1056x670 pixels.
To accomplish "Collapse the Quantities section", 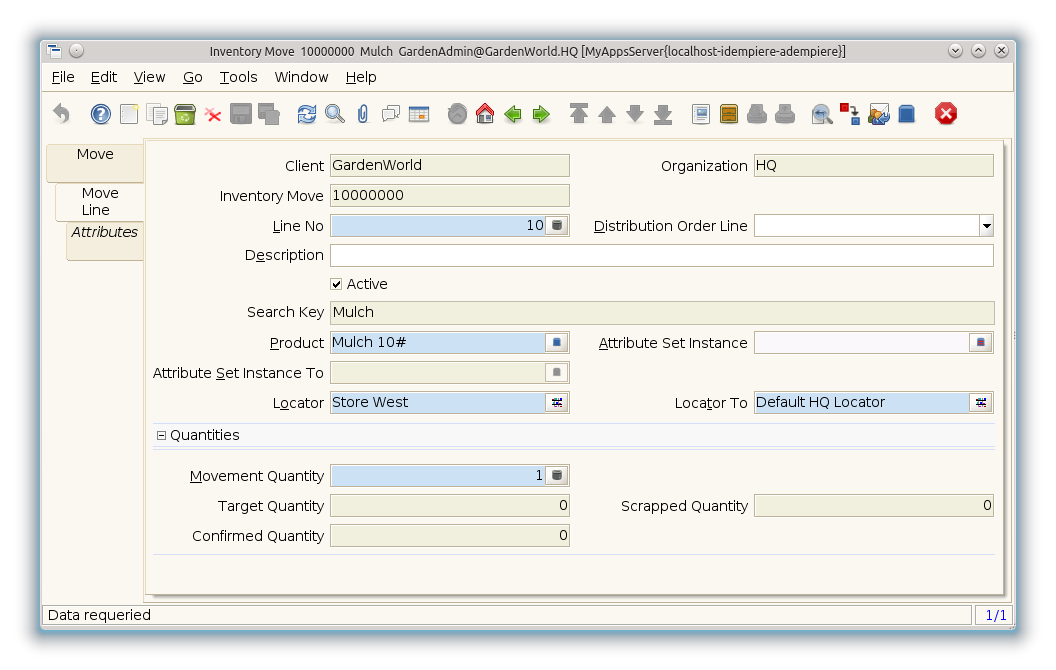I will [x=162, y=436].
